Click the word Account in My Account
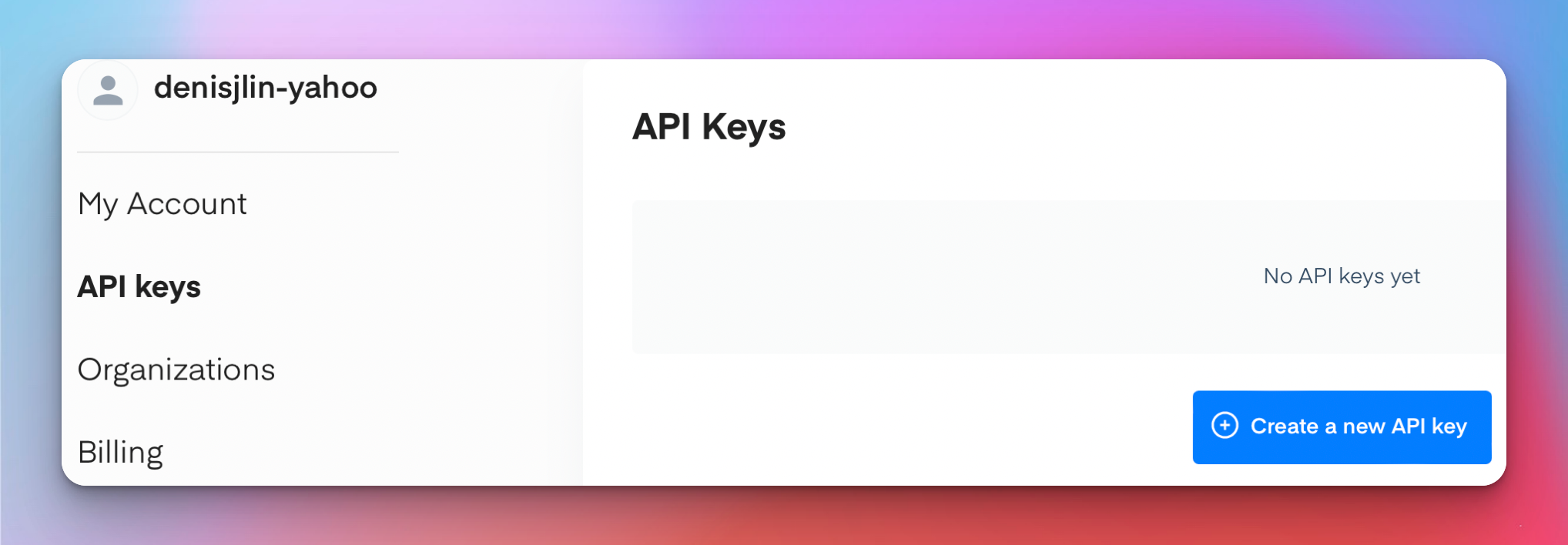The height and width of the screenshot is (545, 1568). coord(187,204)
